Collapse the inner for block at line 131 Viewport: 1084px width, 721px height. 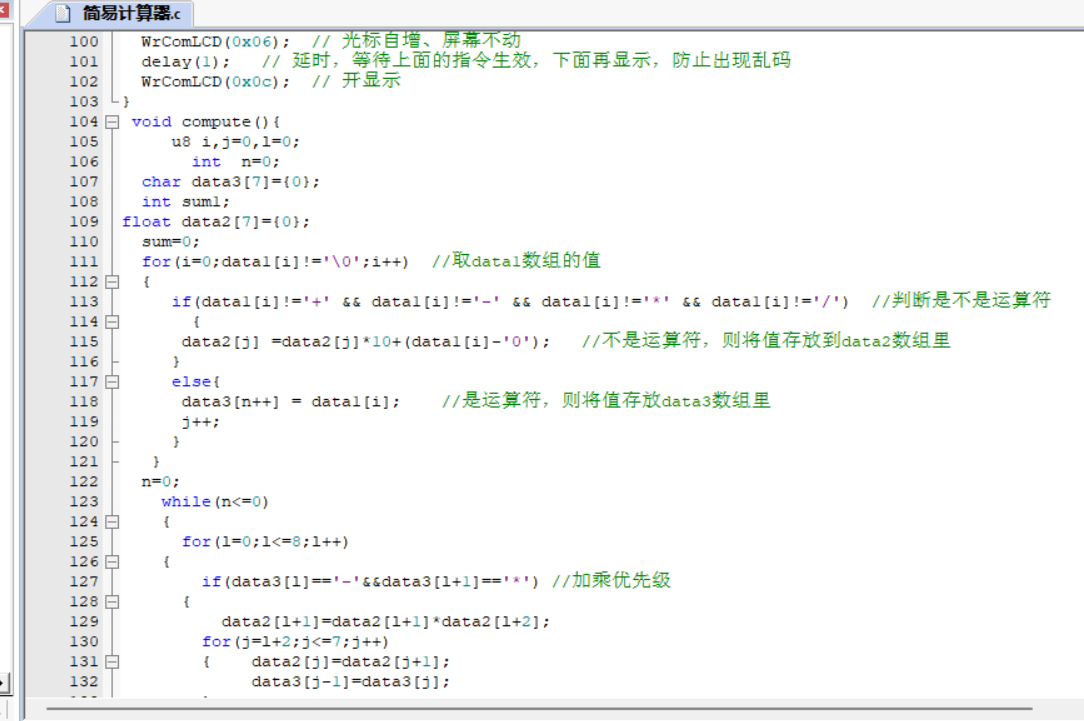[111, 662]
